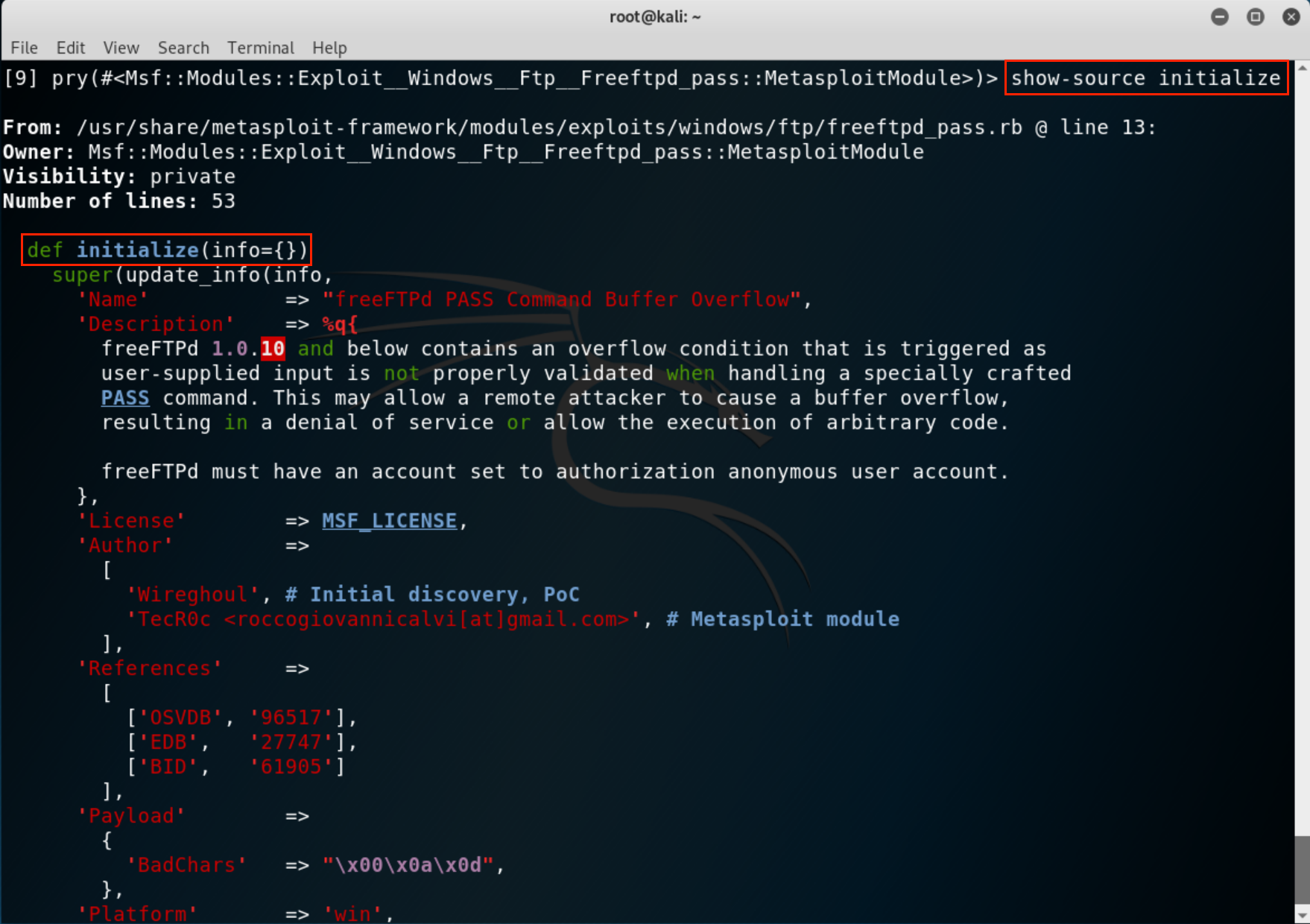Image resolution: width=1310 pixels, height=924 pixels.
Task: Click the '# Metasploit module' comment
Action: point(782,618)
